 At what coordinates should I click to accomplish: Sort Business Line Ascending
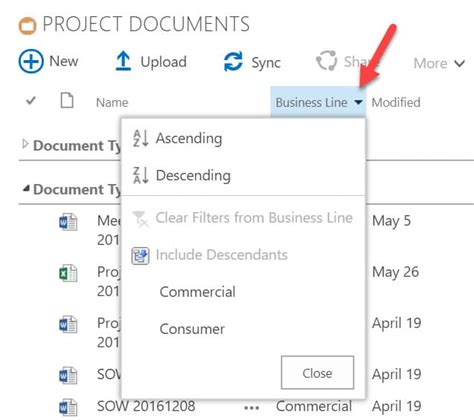[189, 138]
